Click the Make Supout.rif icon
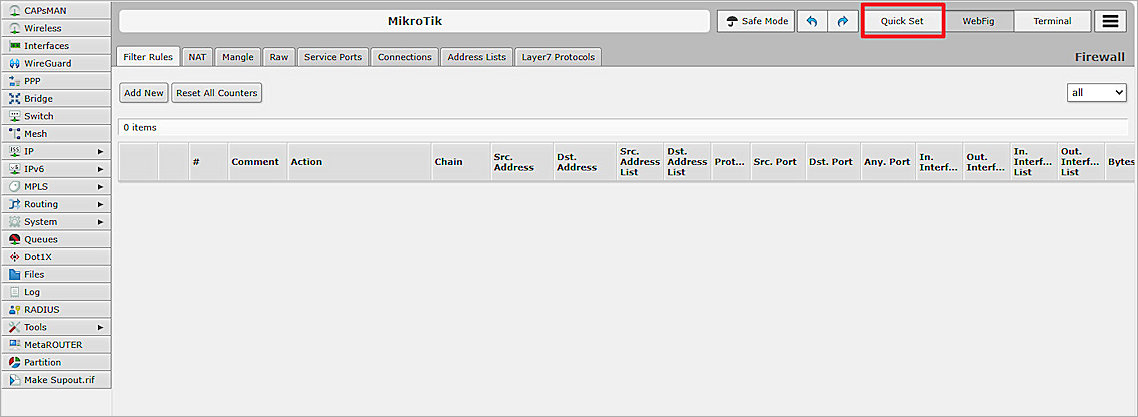1138x417 pixels. (15, 380)
